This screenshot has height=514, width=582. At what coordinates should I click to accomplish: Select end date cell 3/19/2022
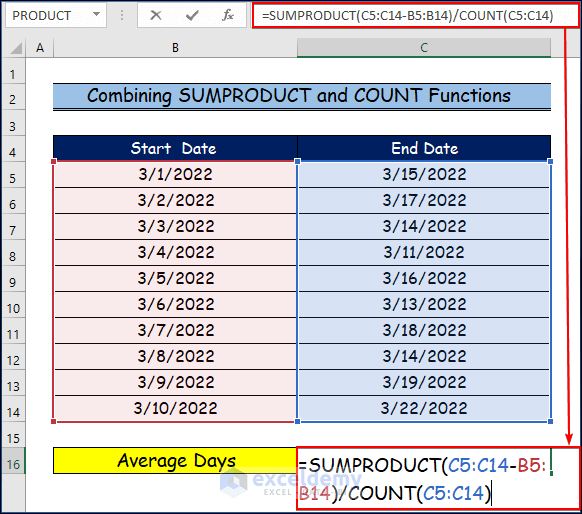(424, 382)
